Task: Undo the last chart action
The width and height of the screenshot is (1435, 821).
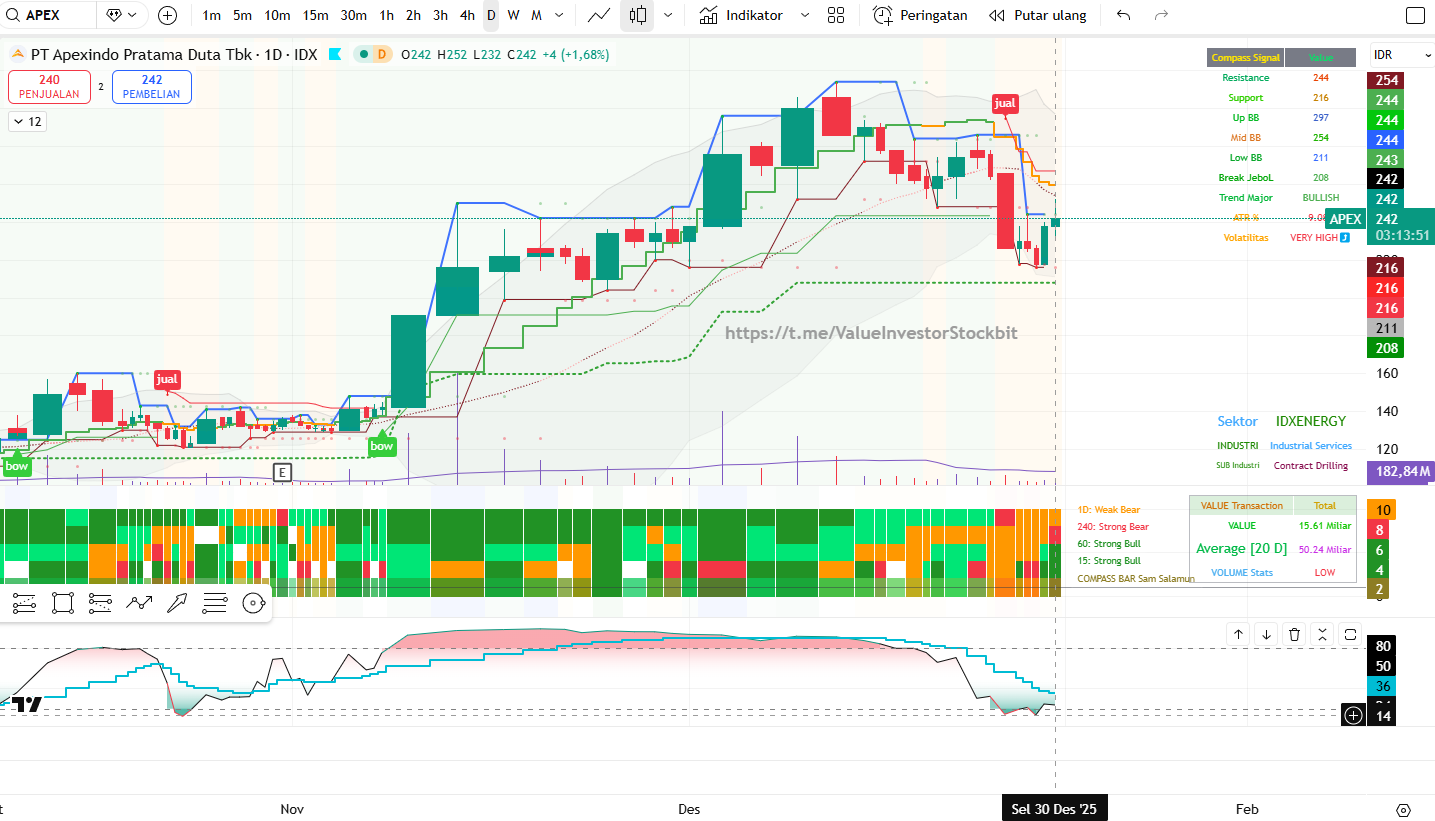Action: [x=1124, y=15]
